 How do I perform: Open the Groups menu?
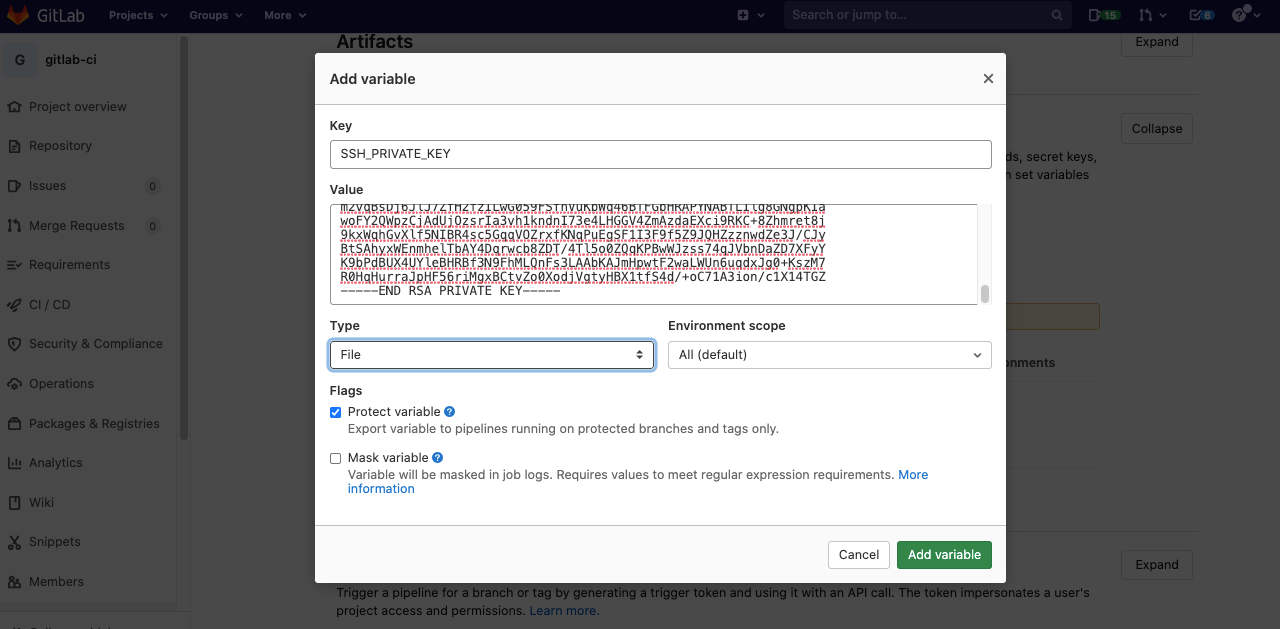(x=209, y=14)
